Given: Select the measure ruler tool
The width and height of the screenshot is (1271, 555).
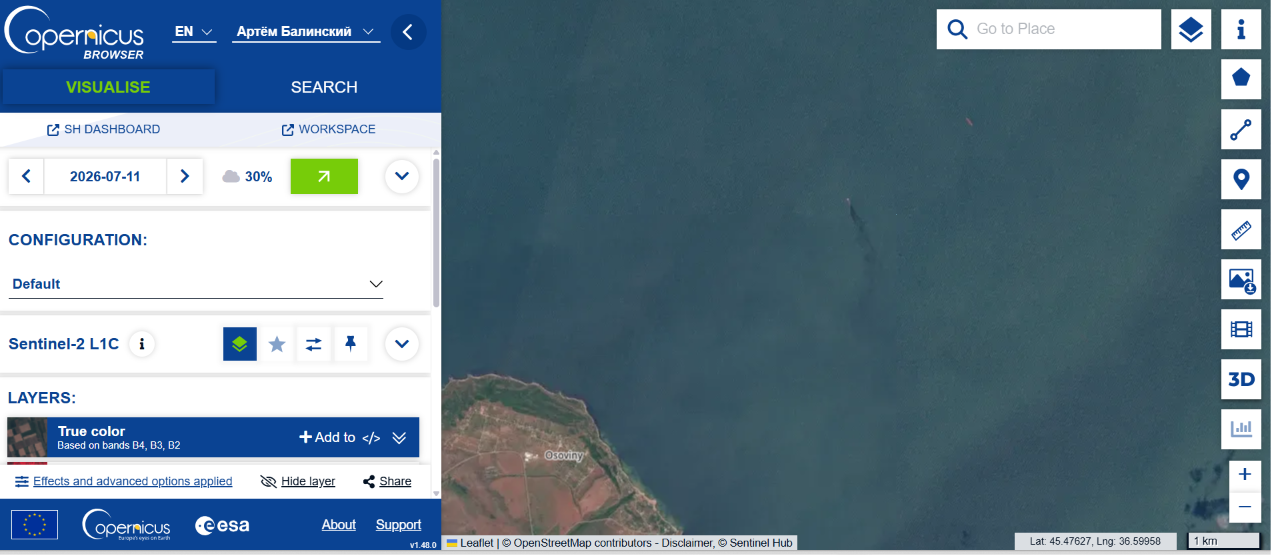Looking at the screenshot, I should (1241, 229).
